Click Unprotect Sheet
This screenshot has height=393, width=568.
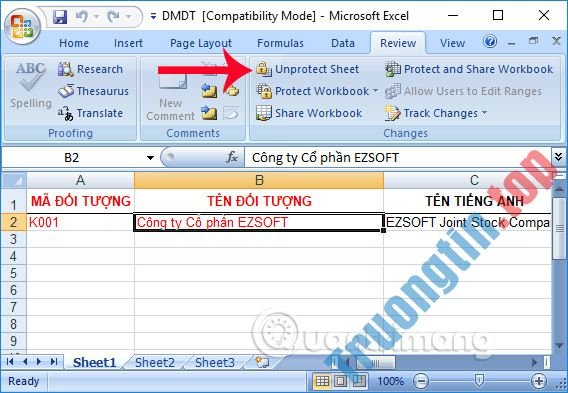click(308, 69)
